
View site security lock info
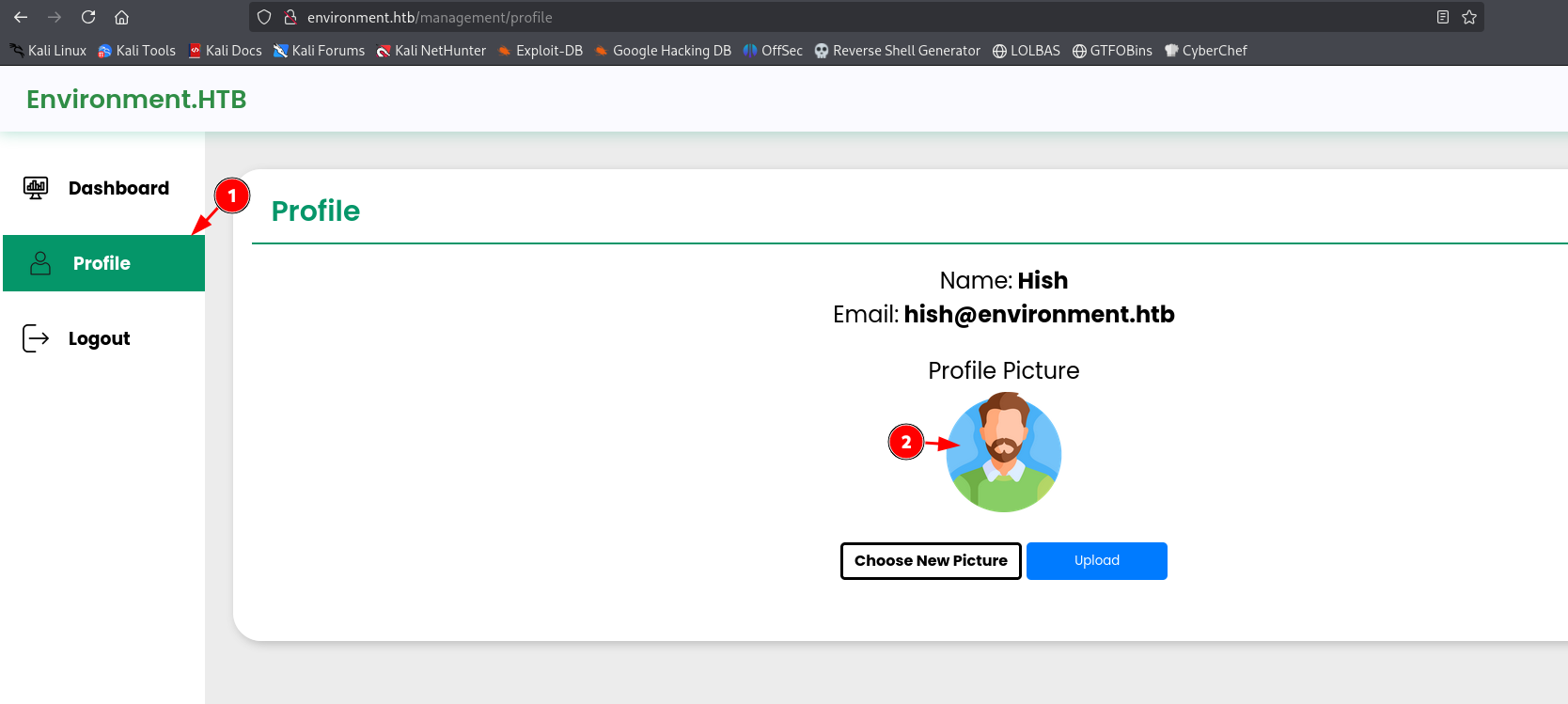[290, 17]
